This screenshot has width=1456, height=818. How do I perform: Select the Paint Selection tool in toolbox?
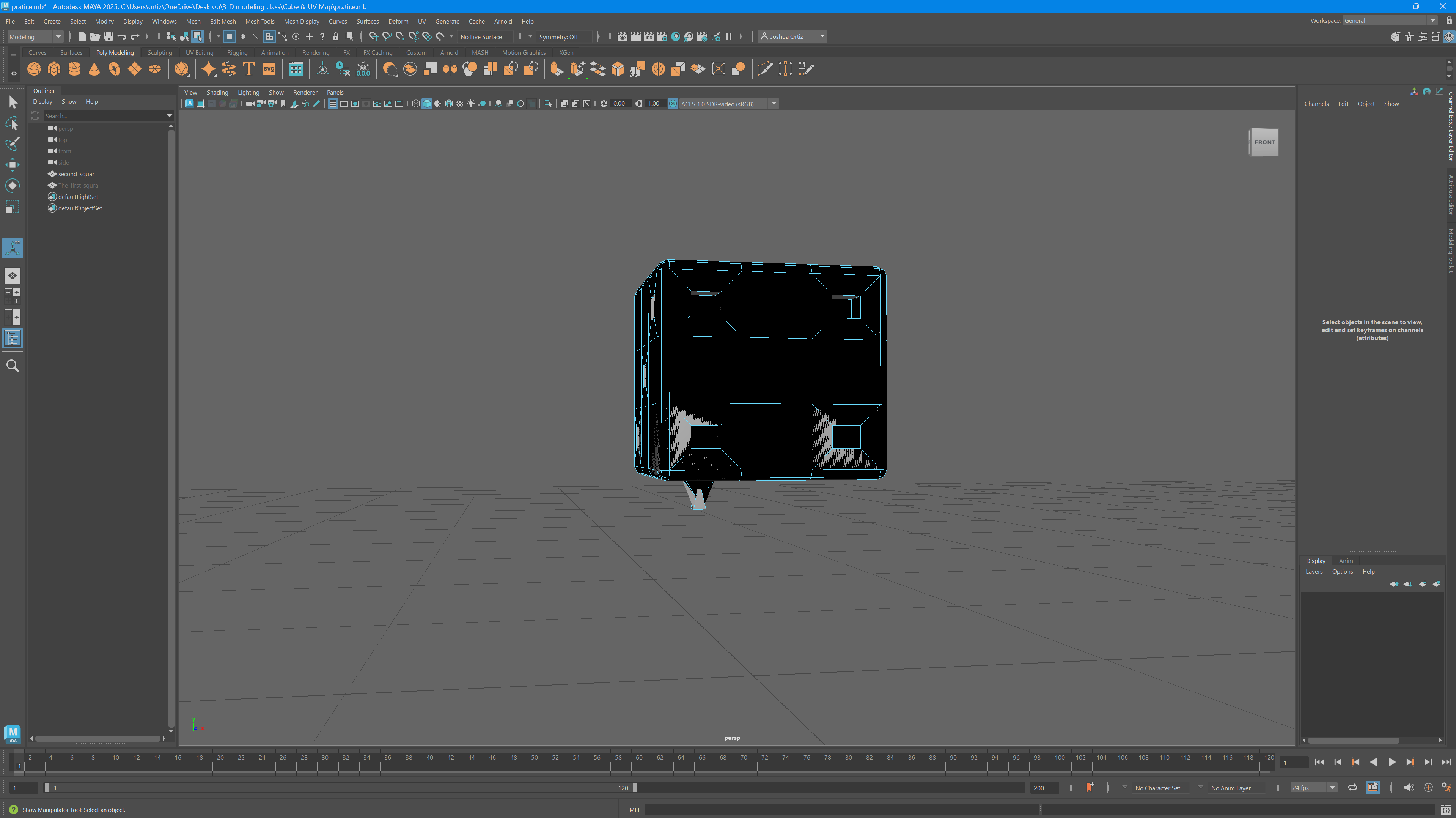coord(12,144)
